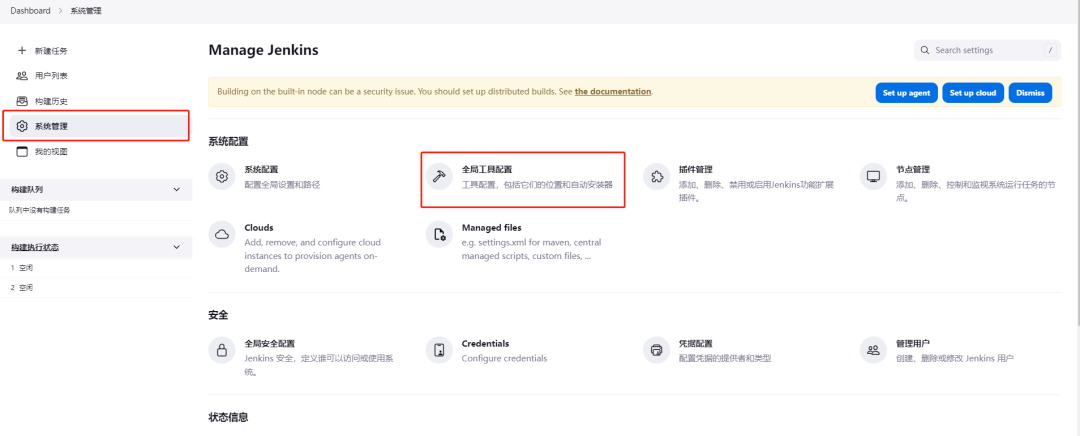This screenshot has height=436, width=1080.
Task: Open the Credentials title link
Action: (485, 343)
